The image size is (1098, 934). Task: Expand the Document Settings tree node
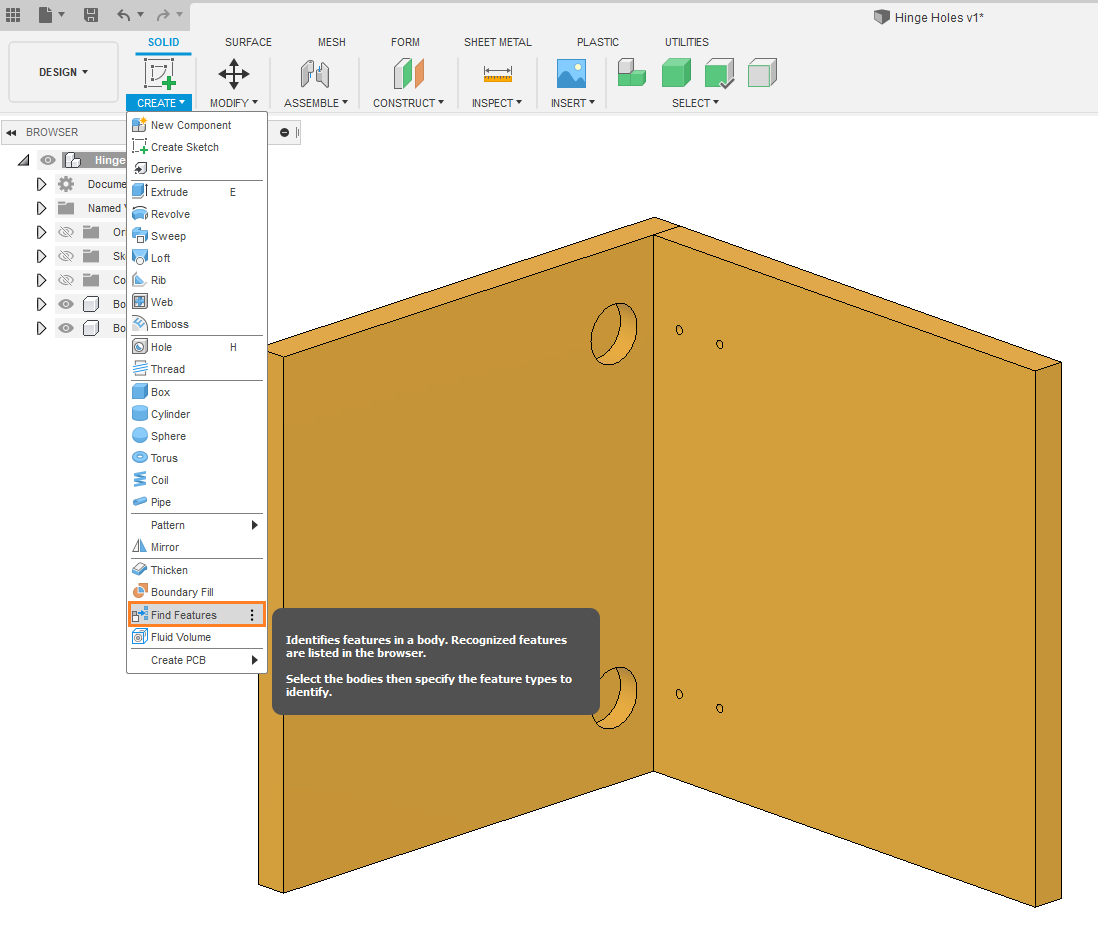pos(41,184)
